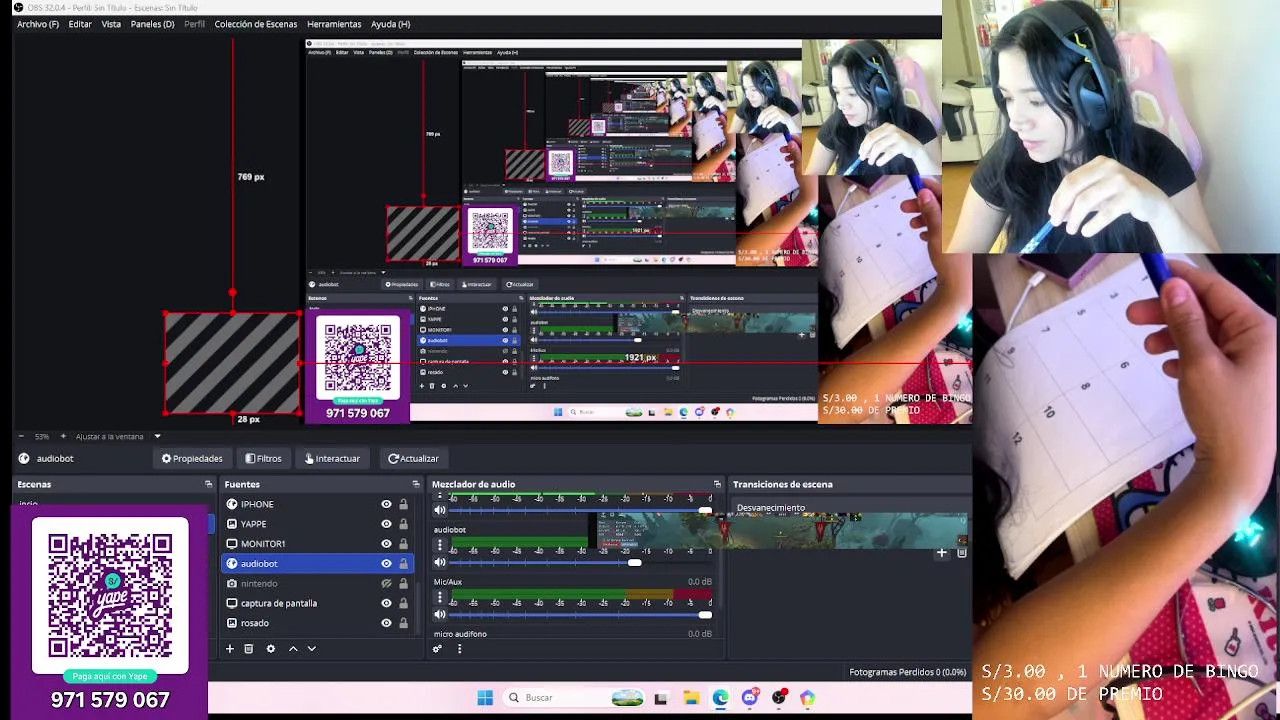The width and height of the screenshot is (1280, 720).
Task: Open File Explorer from the taskbar
Action: pyautogui.click(x=691, y=698)
